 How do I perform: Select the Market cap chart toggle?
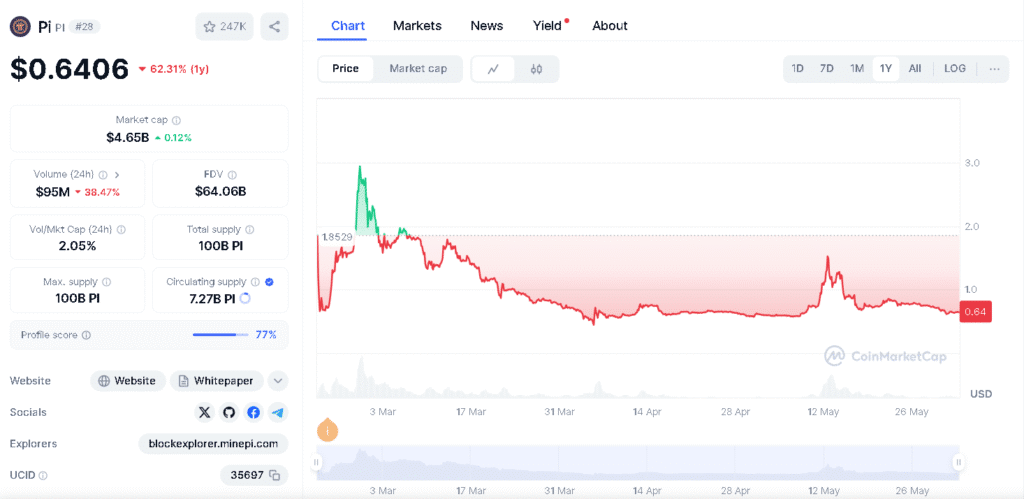tap(418, 69)
